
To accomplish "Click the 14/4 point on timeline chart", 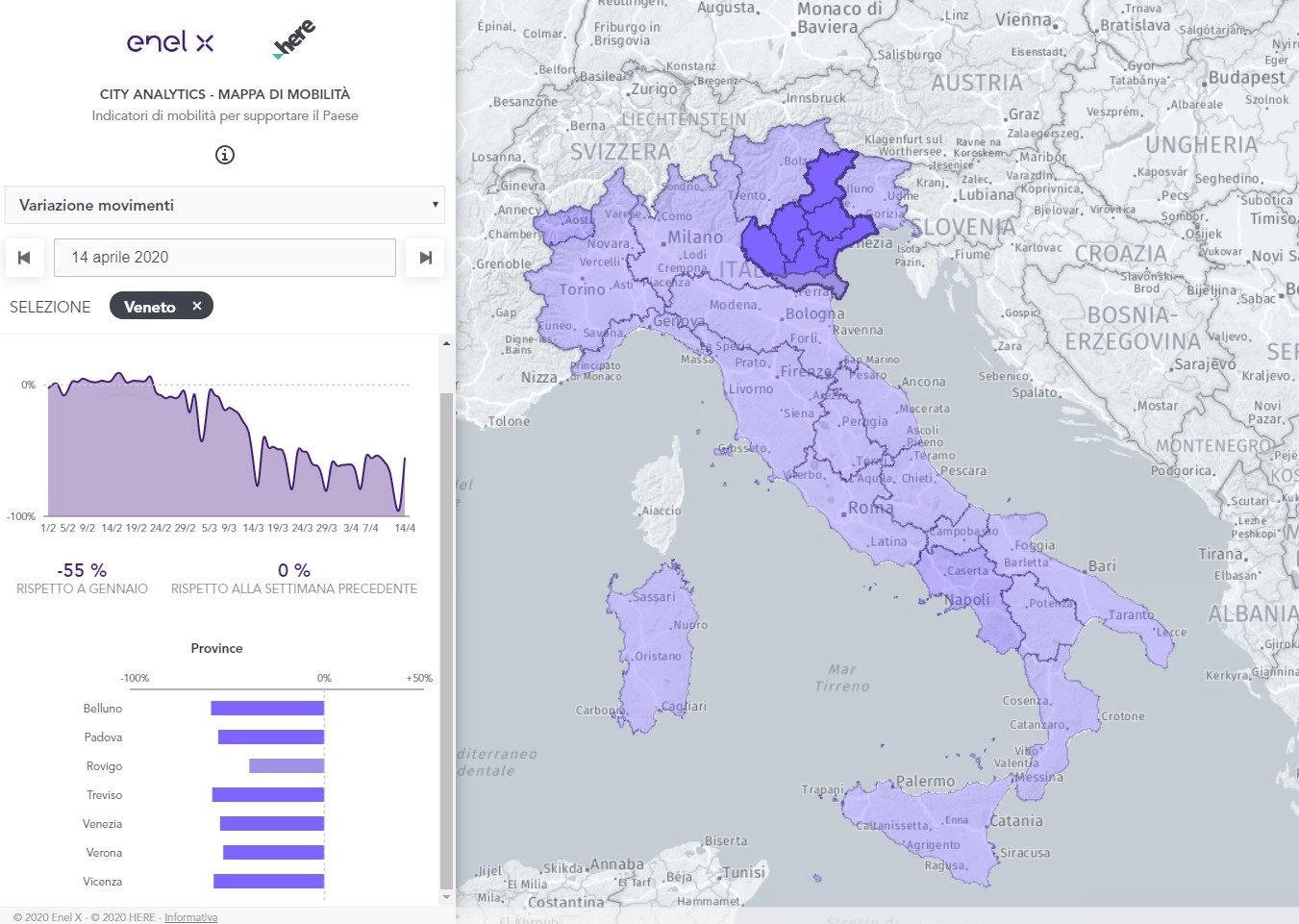I will (404, 462).
